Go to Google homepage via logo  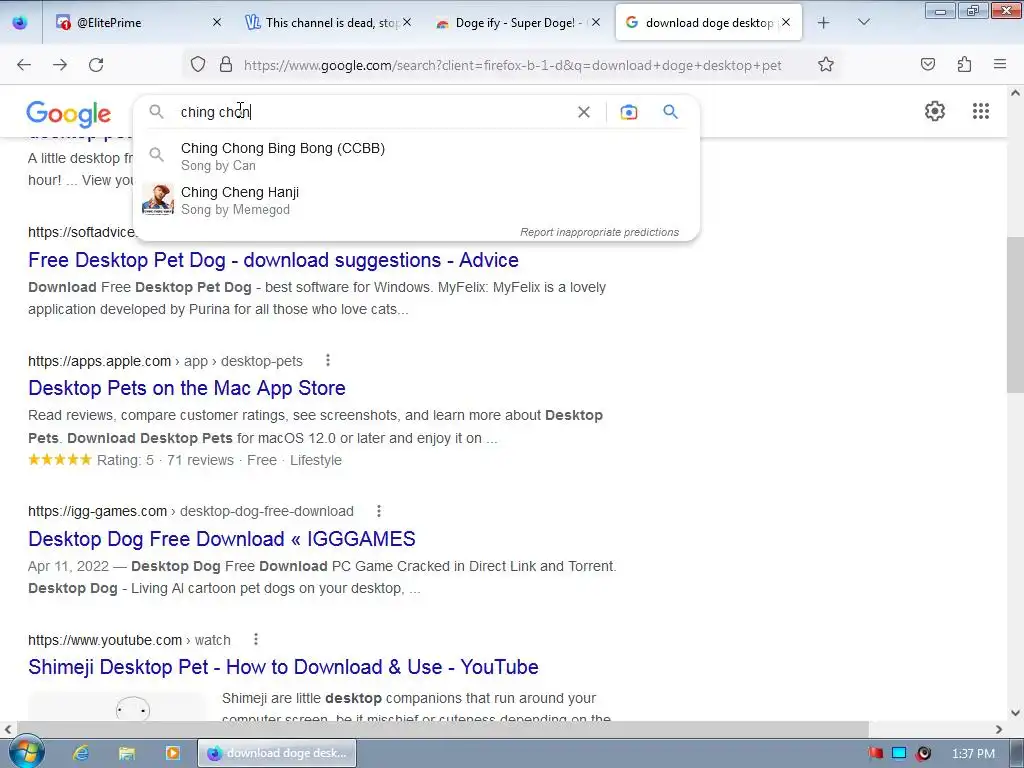pyautogui.click(x=69, y=114)
